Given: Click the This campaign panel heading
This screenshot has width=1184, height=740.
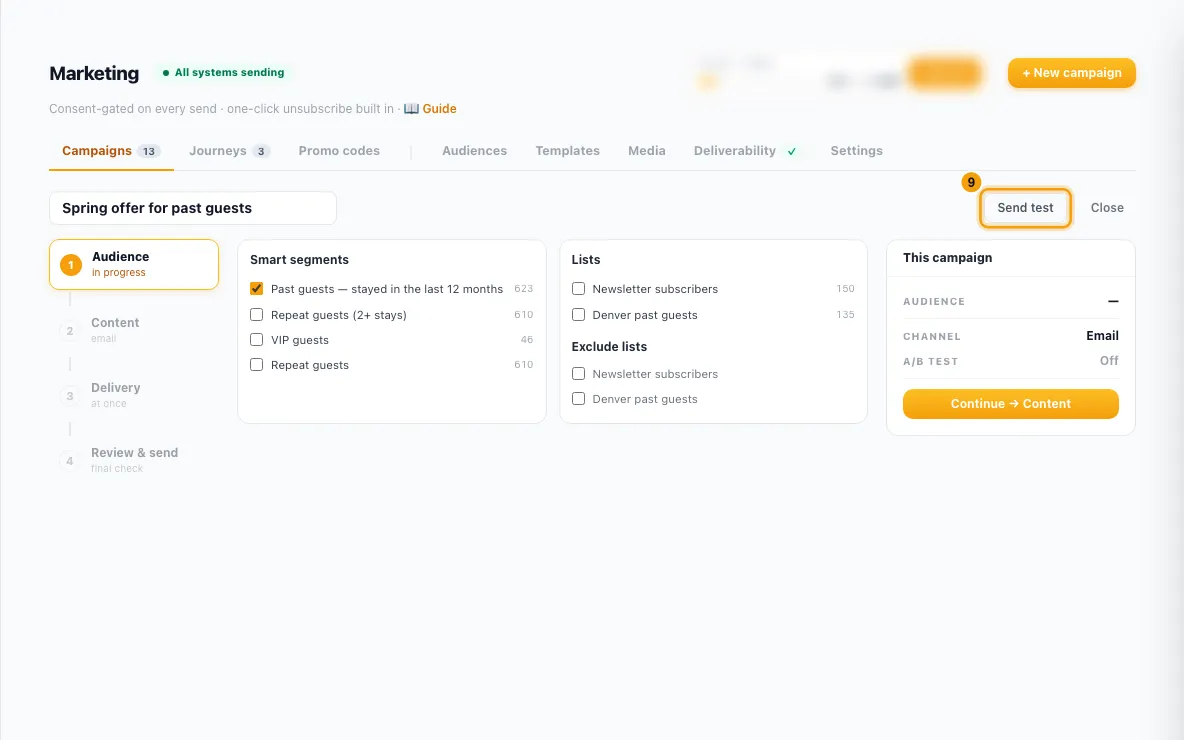Looking at the screenshot, I should click(947, 257).
